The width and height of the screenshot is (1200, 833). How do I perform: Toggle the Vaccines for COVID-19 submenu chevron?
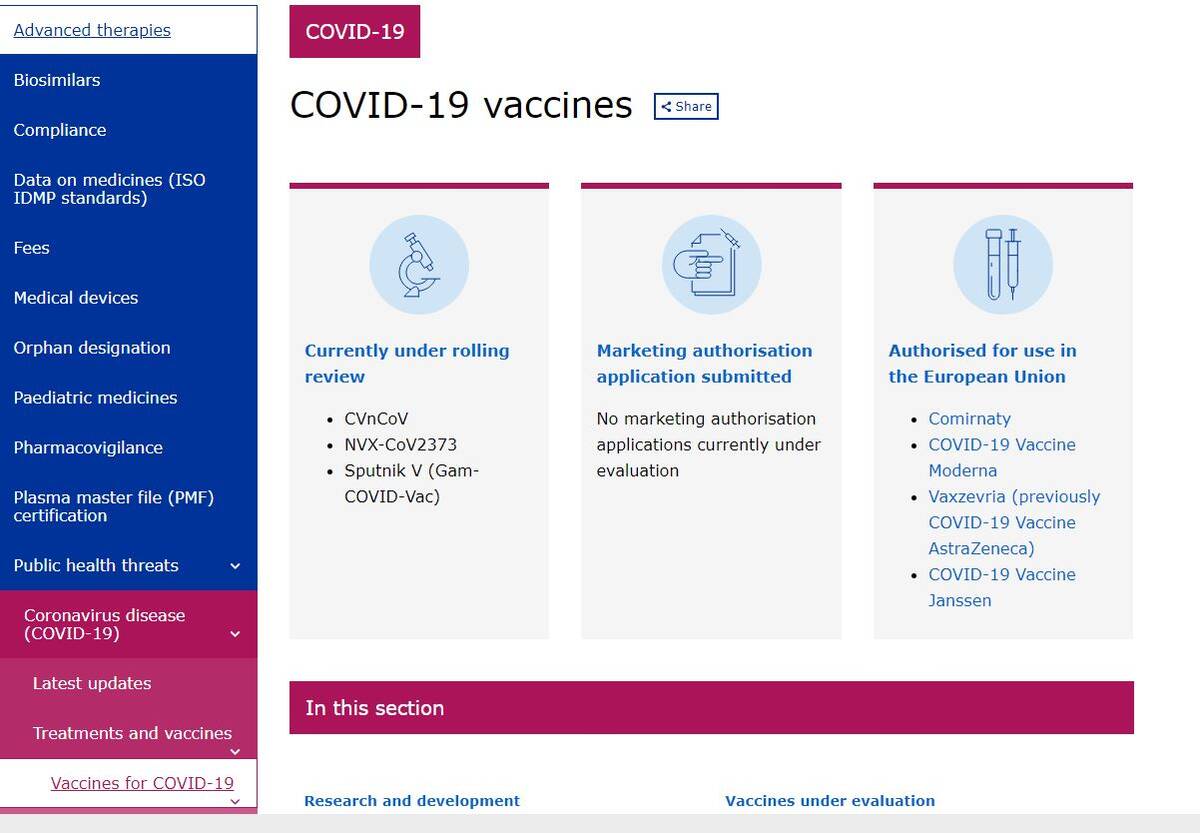pos(235,800)
